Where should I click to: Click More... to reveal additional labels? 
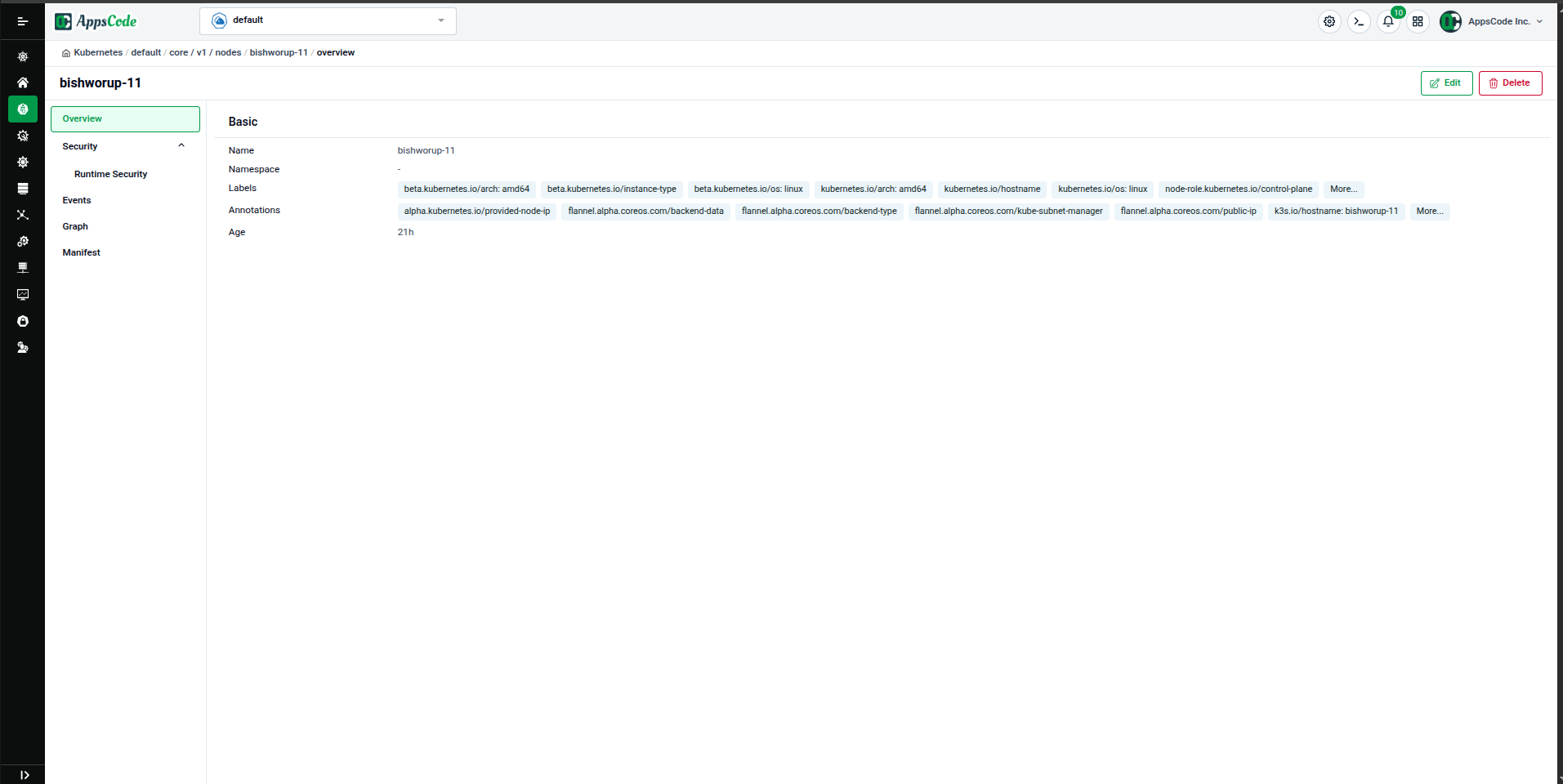[1343, 189]
